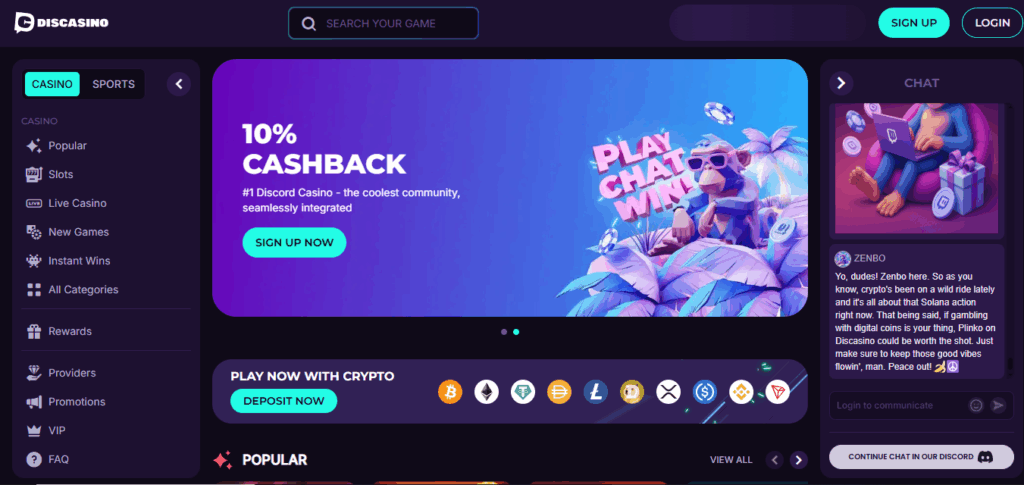Select the first banner carousel dot

504,332
